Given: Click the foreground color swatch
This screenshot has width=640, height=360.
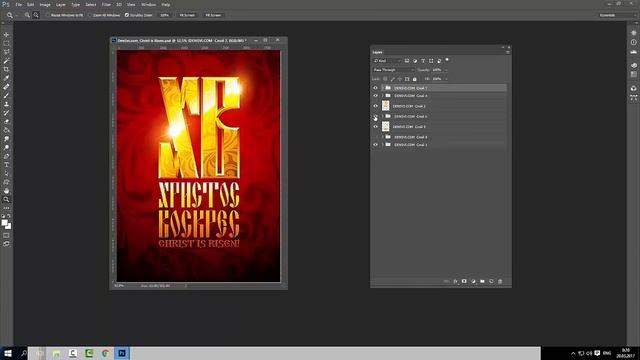Looking at the screenshot, I should [x=4, y=223].
